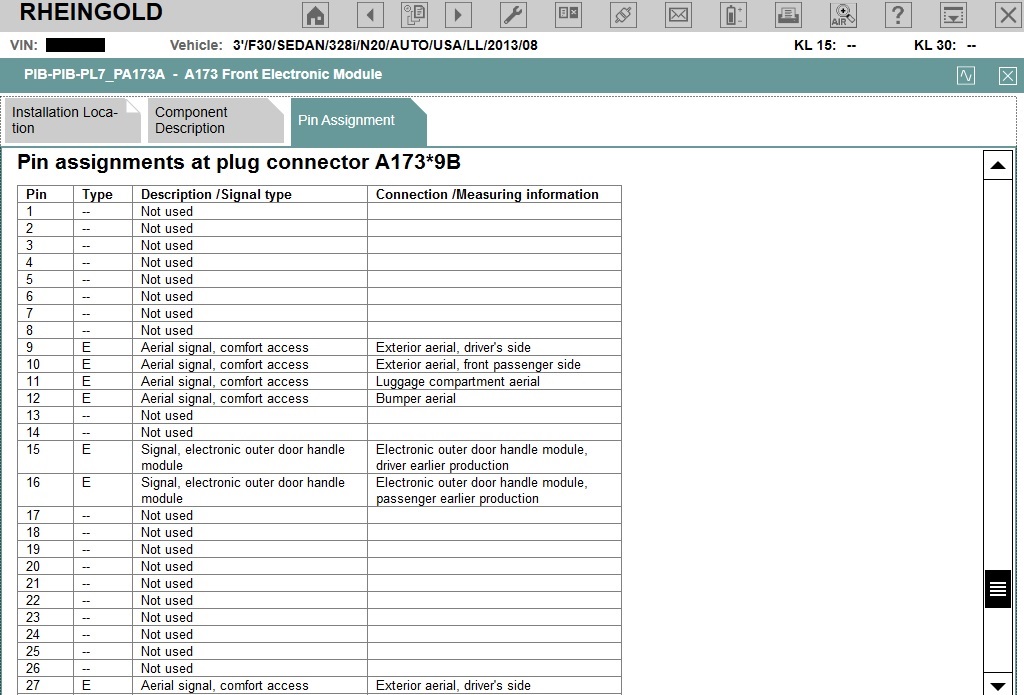Switch to Installation Location tab

[72, 120]
